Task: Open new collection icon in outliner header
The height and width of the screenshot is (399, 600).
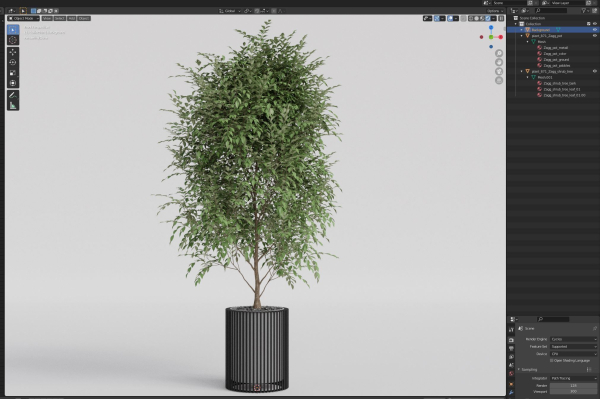Action: [594, 11]
